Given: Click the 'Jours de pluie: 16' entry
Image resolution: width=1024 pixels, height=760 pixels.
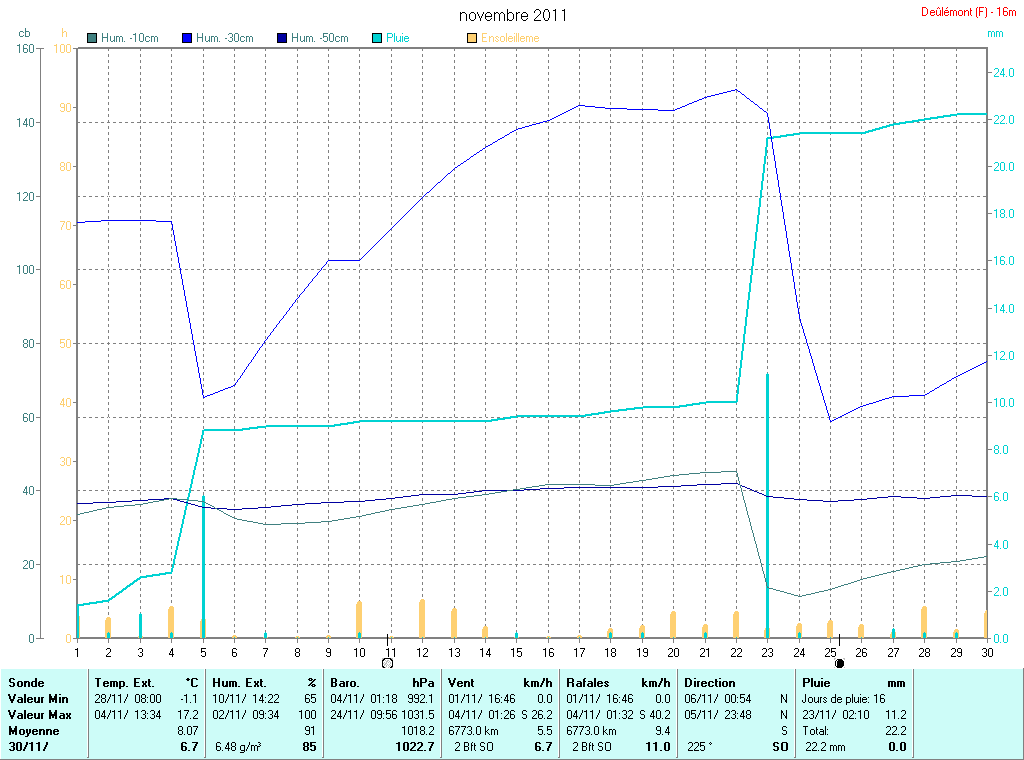Looking at the screenshot, I should pos(843,699).
